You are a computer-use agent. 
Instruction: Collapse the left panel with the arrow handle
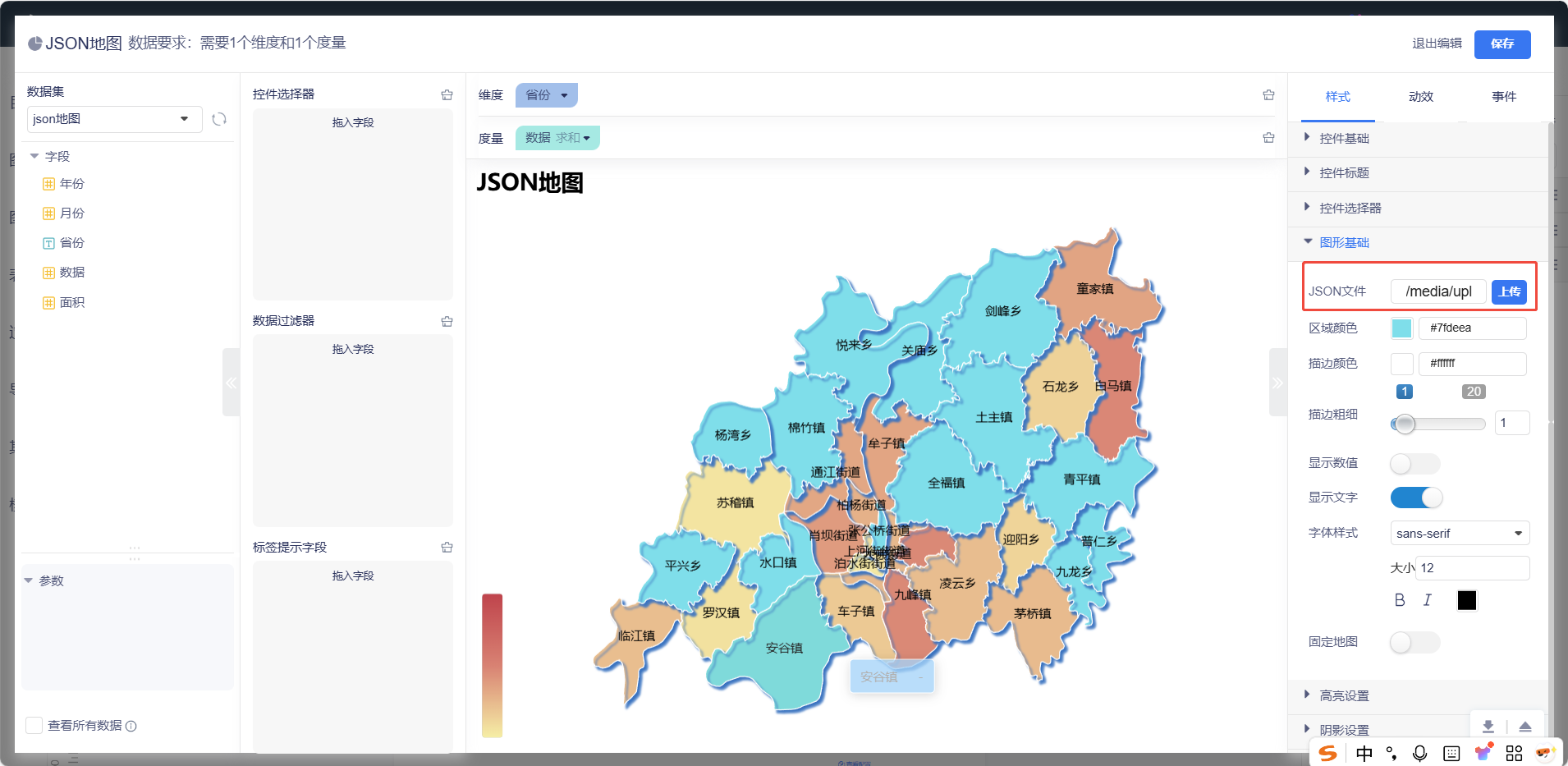pyautogui.click(x=231, y=383)
